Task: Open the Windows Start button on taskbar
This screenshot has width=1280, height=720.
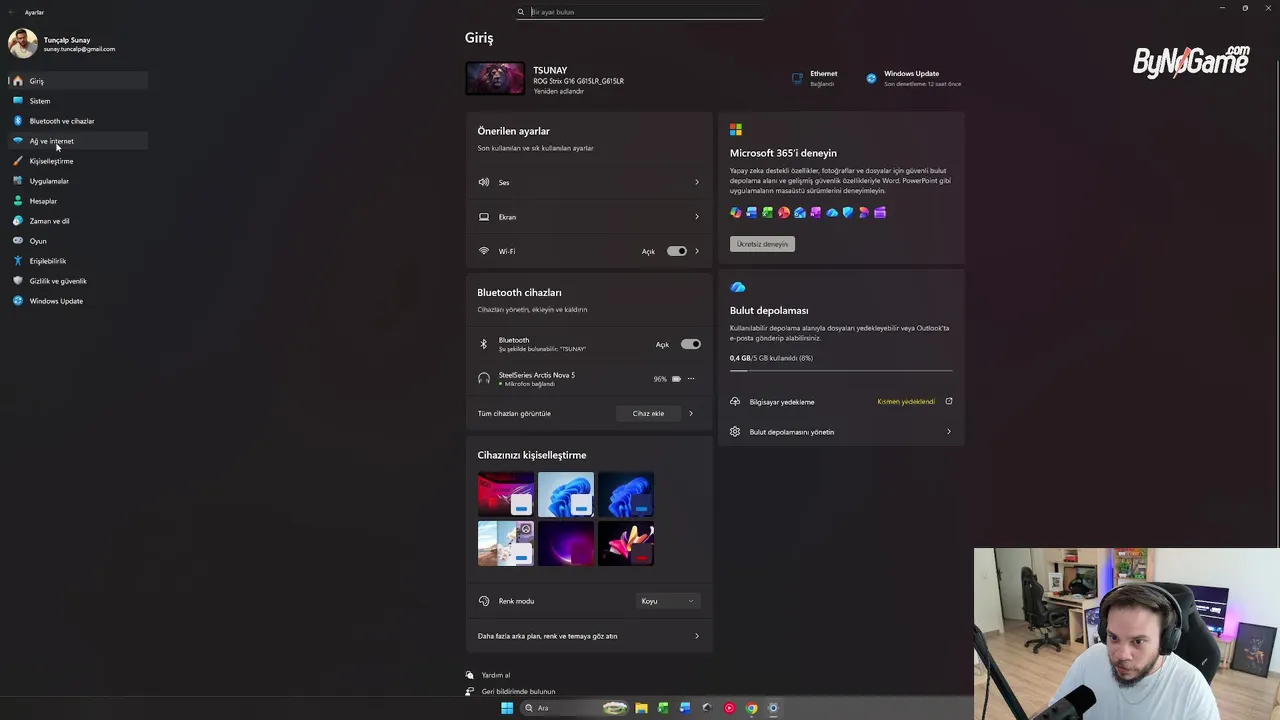Action: click(507, 708)
